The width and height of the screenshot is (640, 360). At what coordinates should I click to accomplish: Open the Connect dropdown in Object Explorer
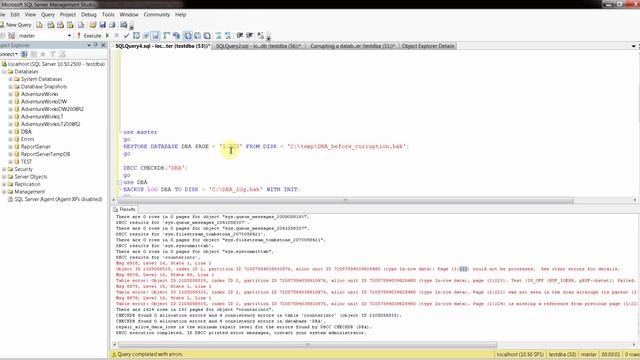(x=9, y=54)
